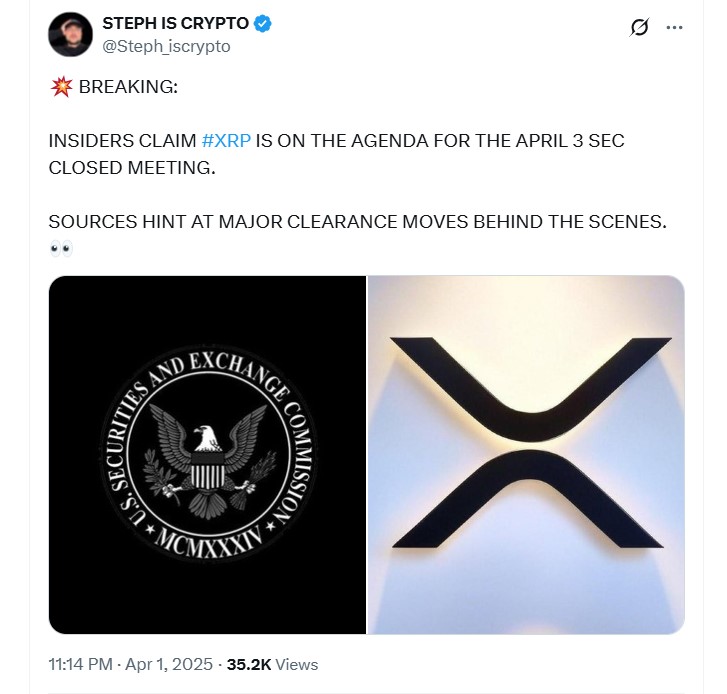The height and width of the screenshot is (694, 727).
Task: Click the collision emoji before BREAKING
Action: click(61, 87)
